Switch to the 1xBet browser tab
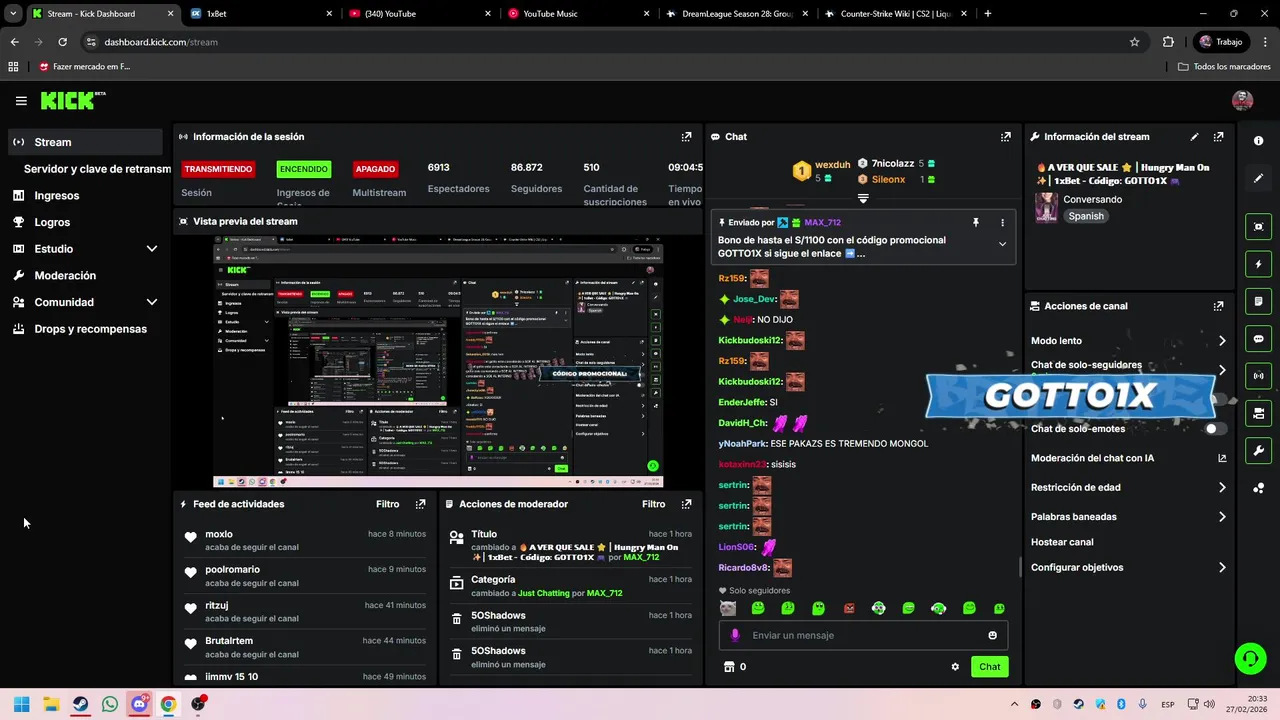Screen dimensions: 1280x720 click(262, 14)
